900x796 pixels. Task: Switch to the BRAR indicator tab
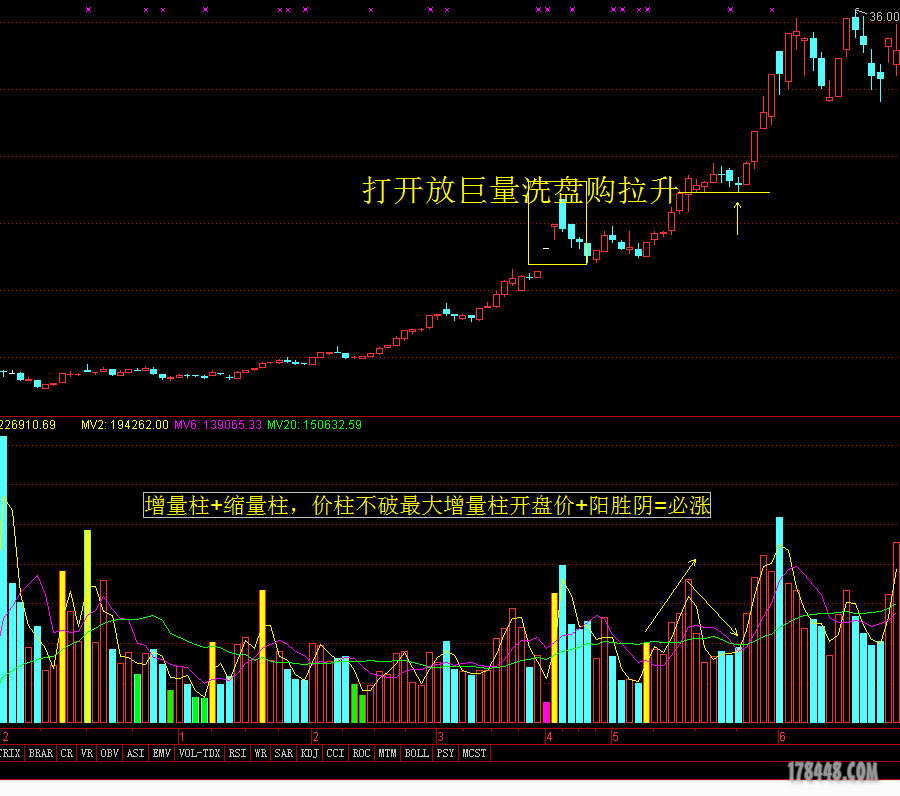(41, 753)
